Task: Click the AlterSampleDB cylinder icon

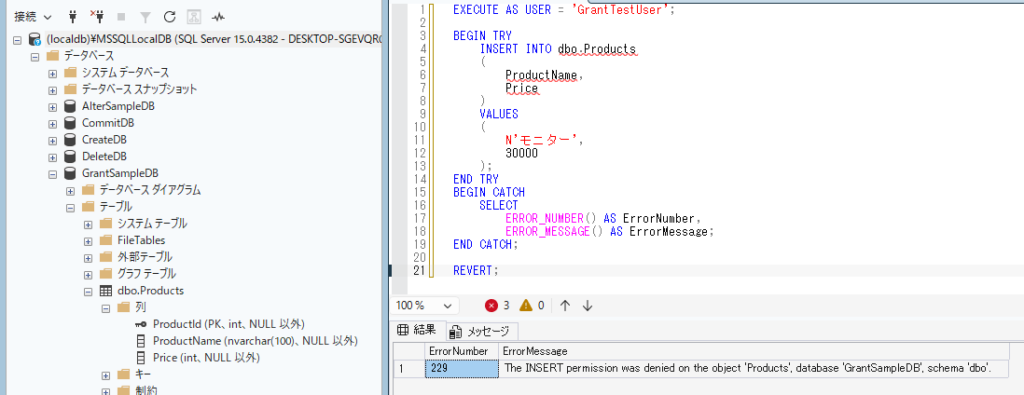Action: [x=70, y=106]
